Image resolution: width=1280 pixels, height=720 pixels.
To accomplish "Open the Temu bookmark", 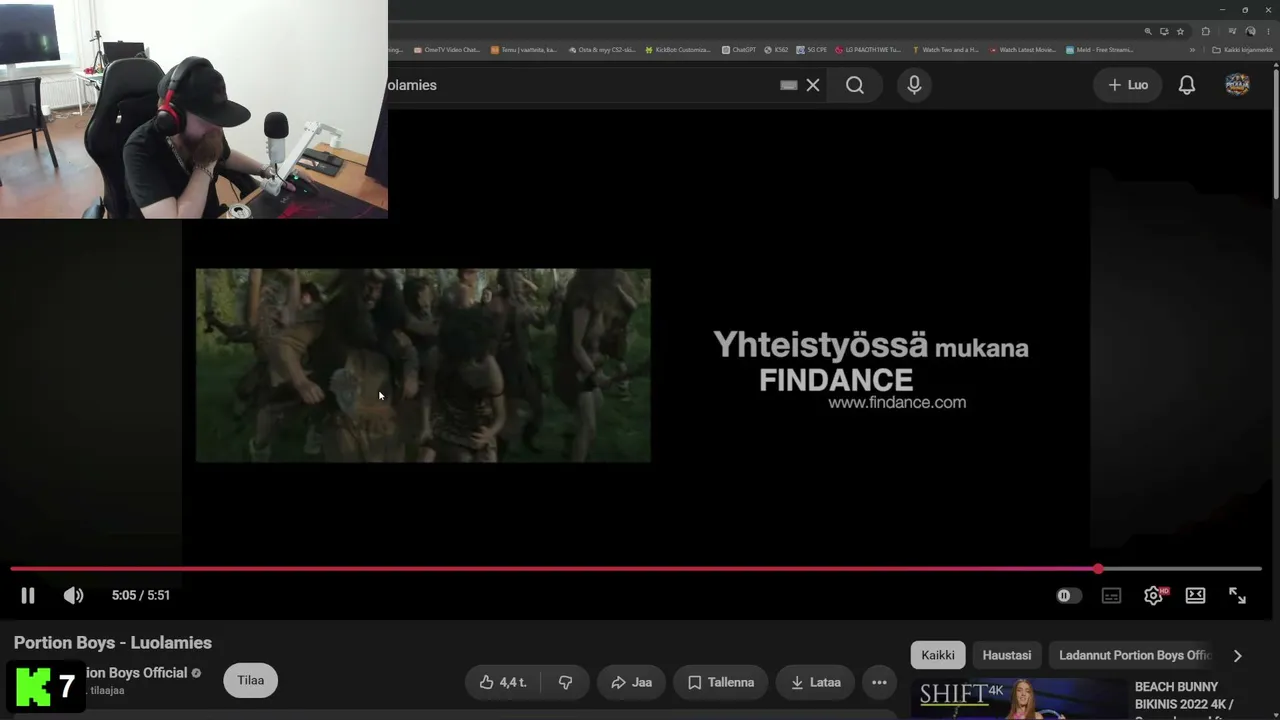I will click(524, 49).
